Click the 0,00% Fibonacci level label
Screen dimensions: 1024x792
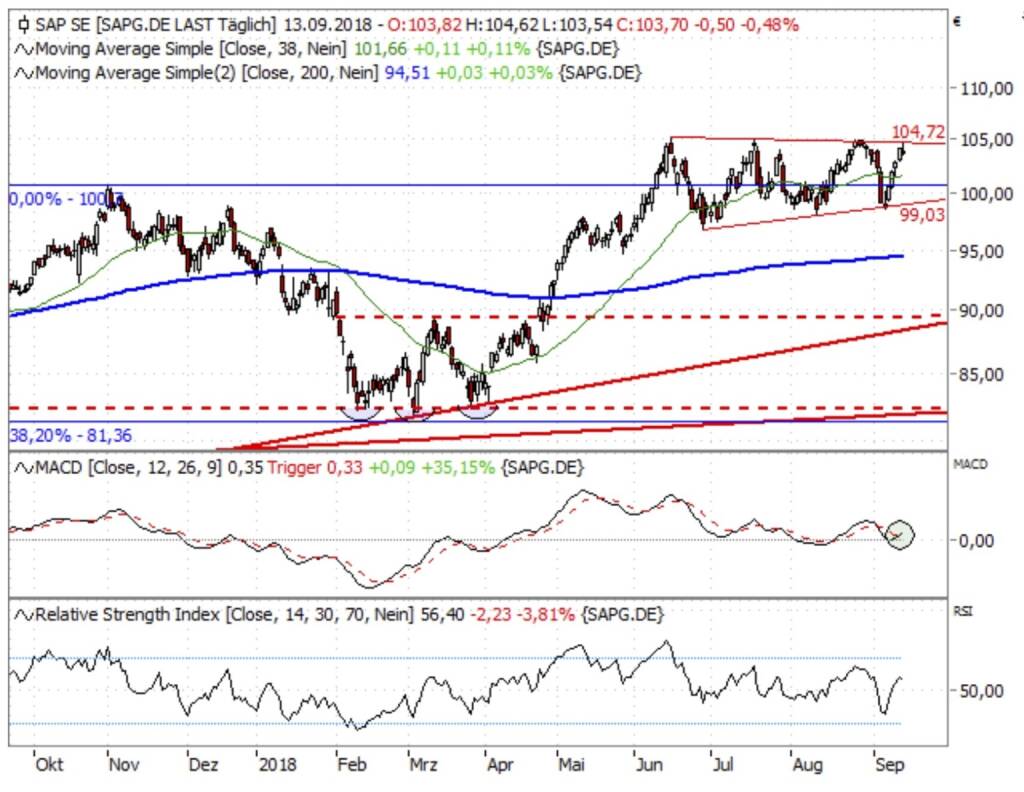pyautogui.click(x=65, y=199)
